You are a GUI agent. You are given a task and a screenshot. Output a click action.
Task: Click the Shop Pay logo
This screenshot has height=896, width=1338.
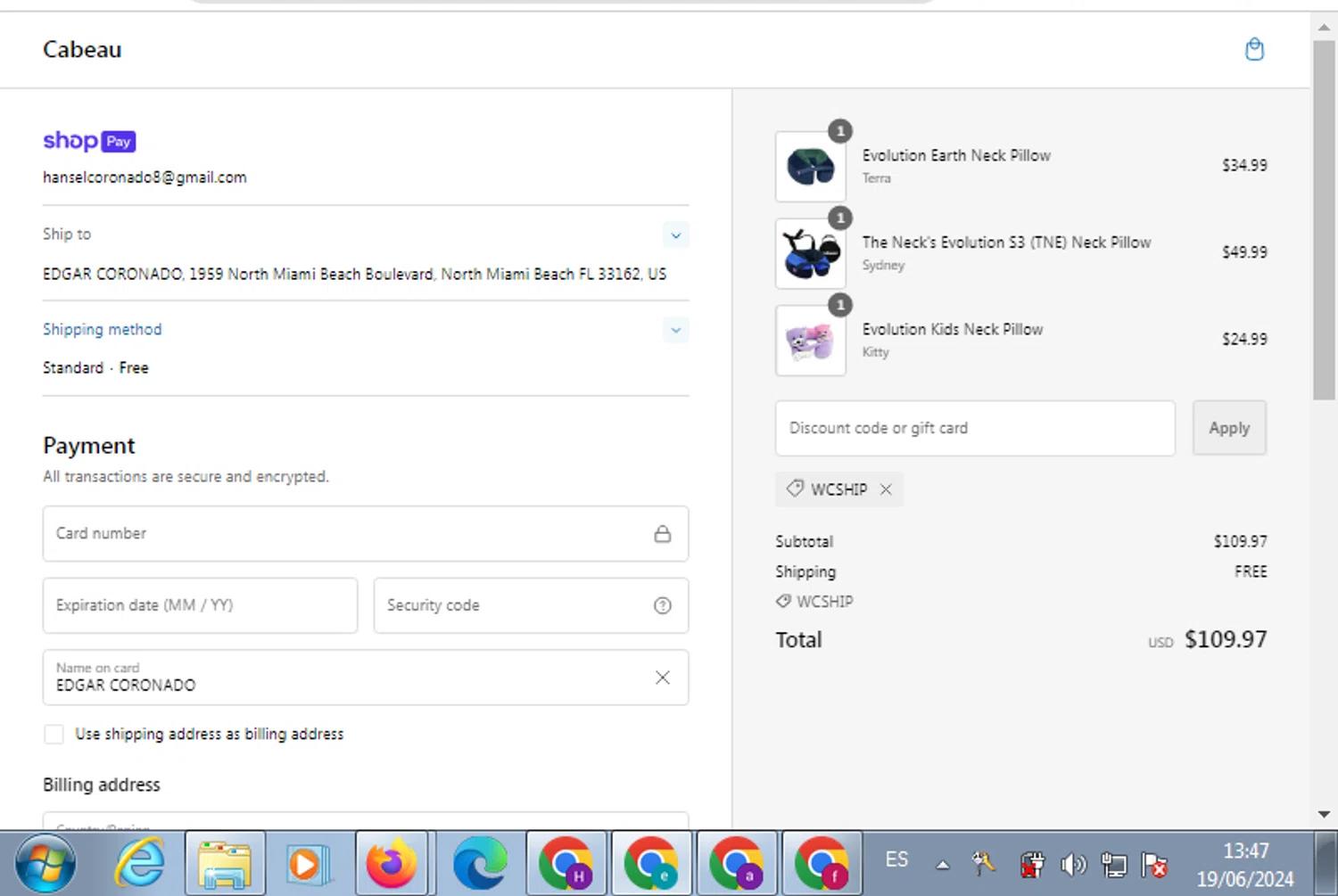(x=89, y=141)
